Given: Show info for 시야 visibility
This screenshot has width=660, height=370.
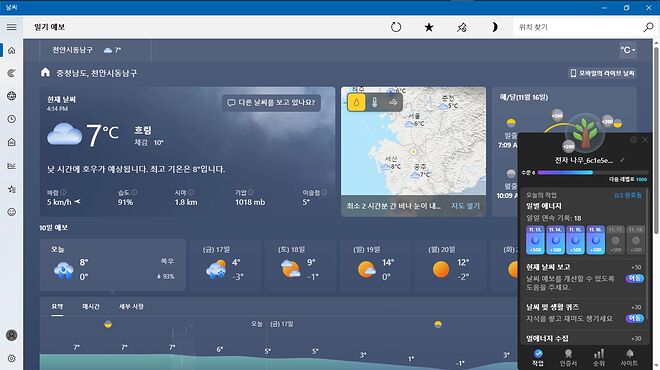Looking at the screenshot, I should (191, 192).
